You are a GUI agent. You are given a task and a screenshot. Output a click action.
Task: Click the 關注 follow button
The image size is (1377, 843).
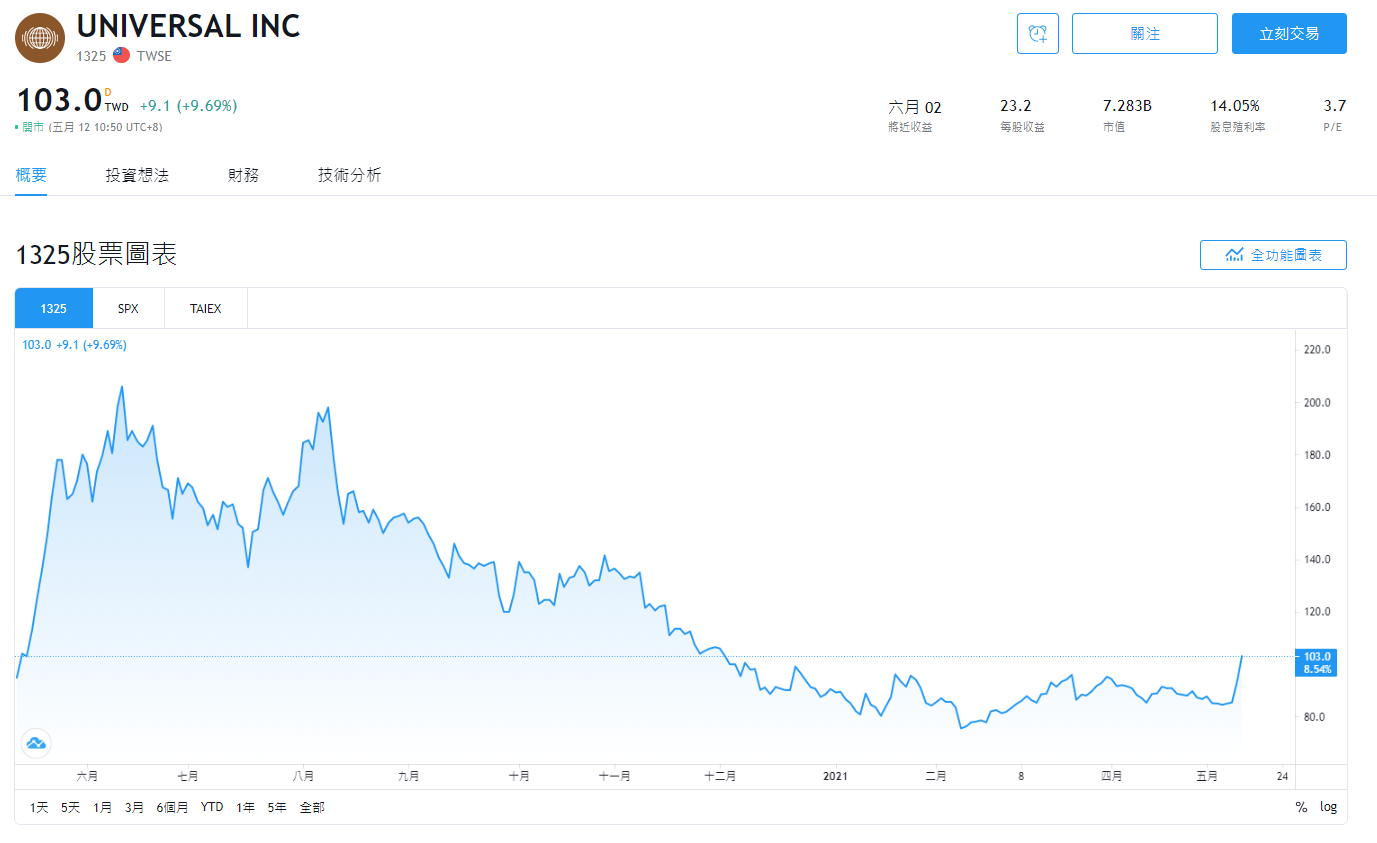pos(1144,33)
